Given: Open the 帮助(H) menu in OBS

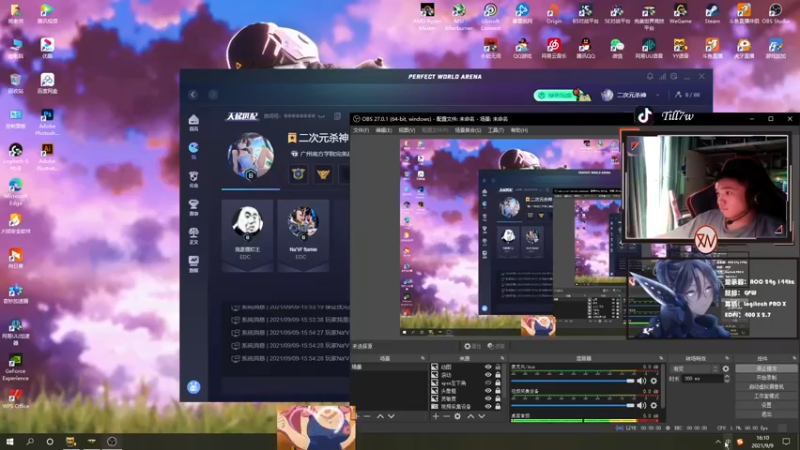Looking at the screenshot, I should (x=519, y=130).
